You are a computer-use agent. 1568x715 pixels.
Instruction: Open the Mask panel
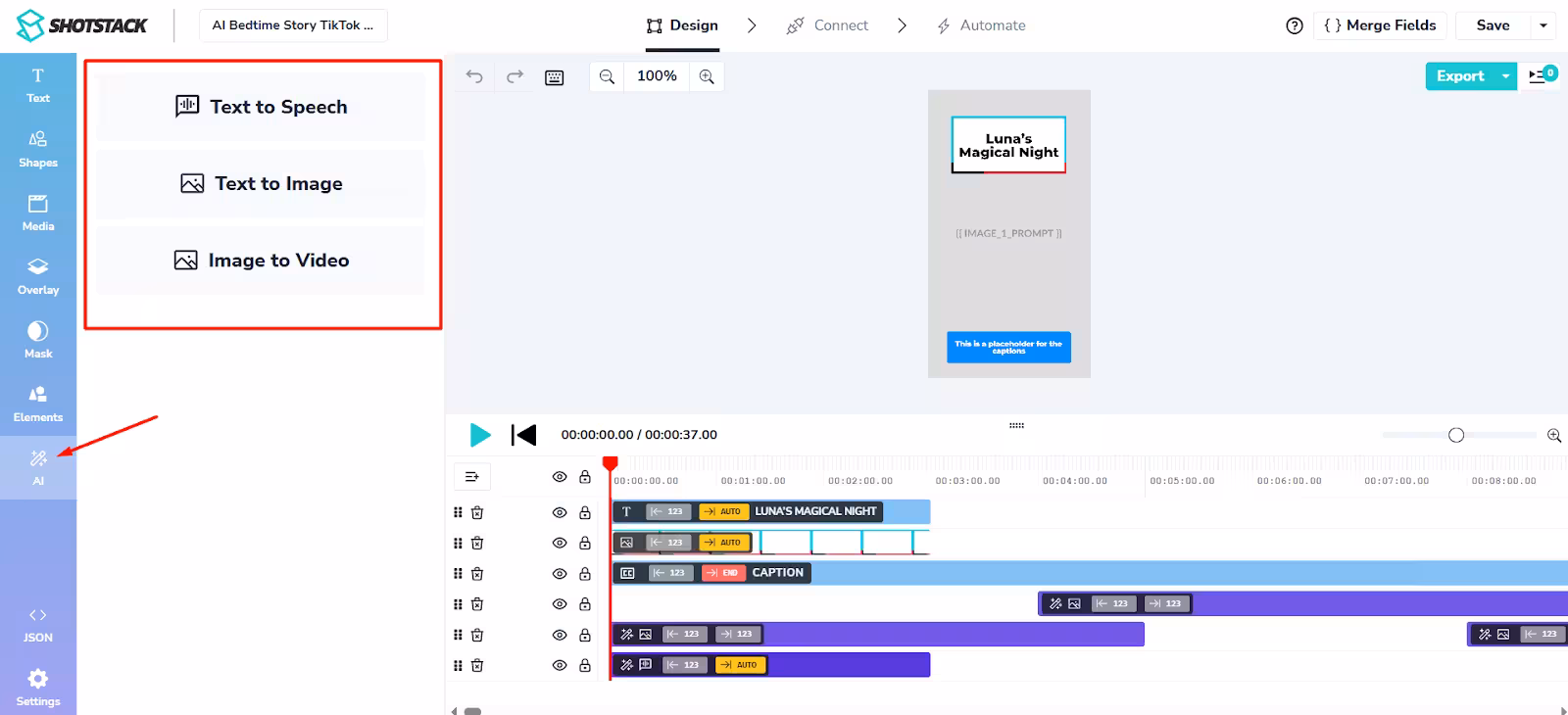click(x=38, y=340)
